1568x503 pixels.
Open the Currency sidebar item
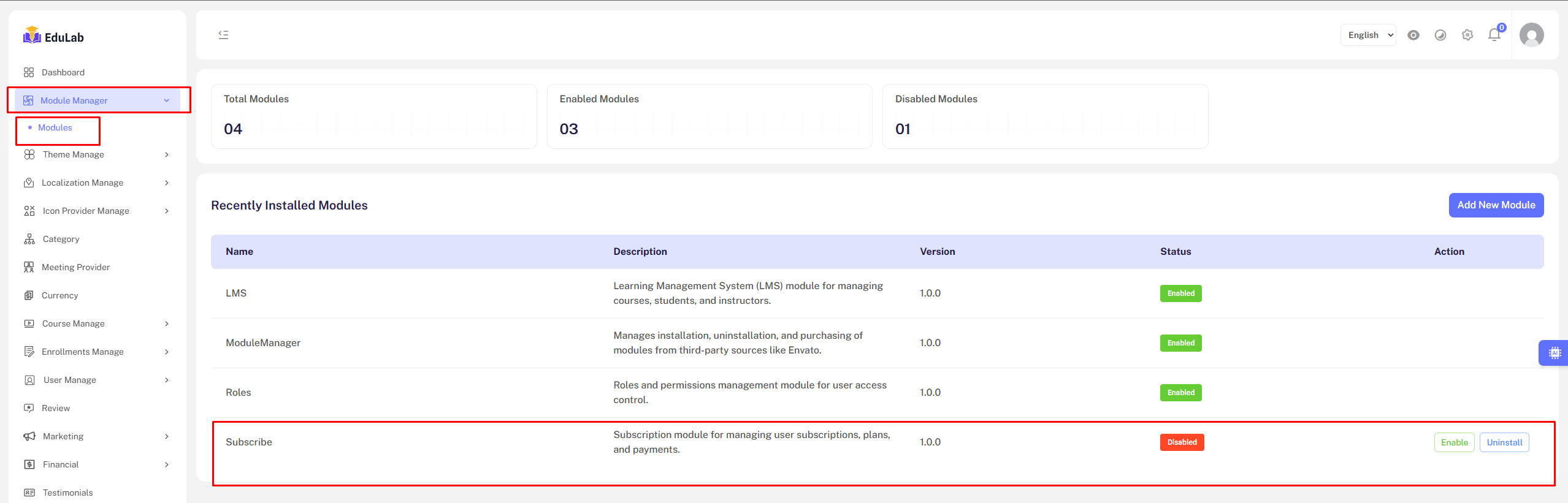point(59,295)
